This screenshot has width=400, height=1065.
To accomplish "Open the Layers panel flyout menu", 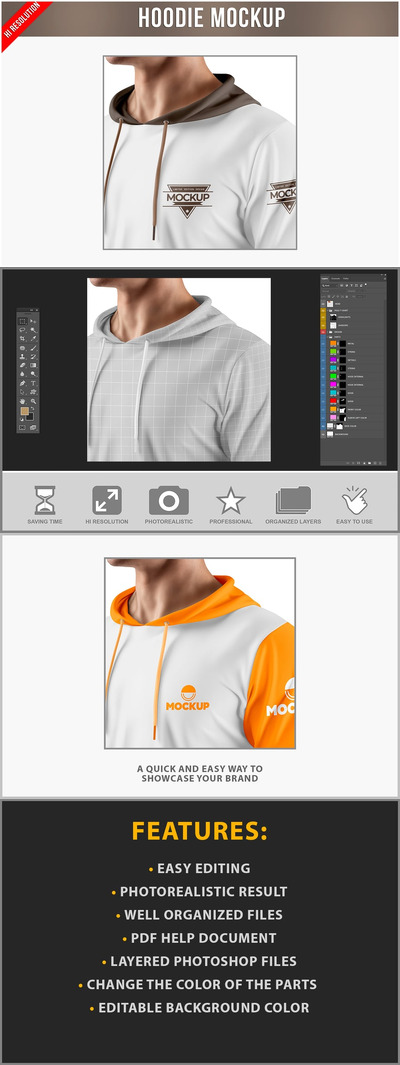I will click(x=385, y=278).
